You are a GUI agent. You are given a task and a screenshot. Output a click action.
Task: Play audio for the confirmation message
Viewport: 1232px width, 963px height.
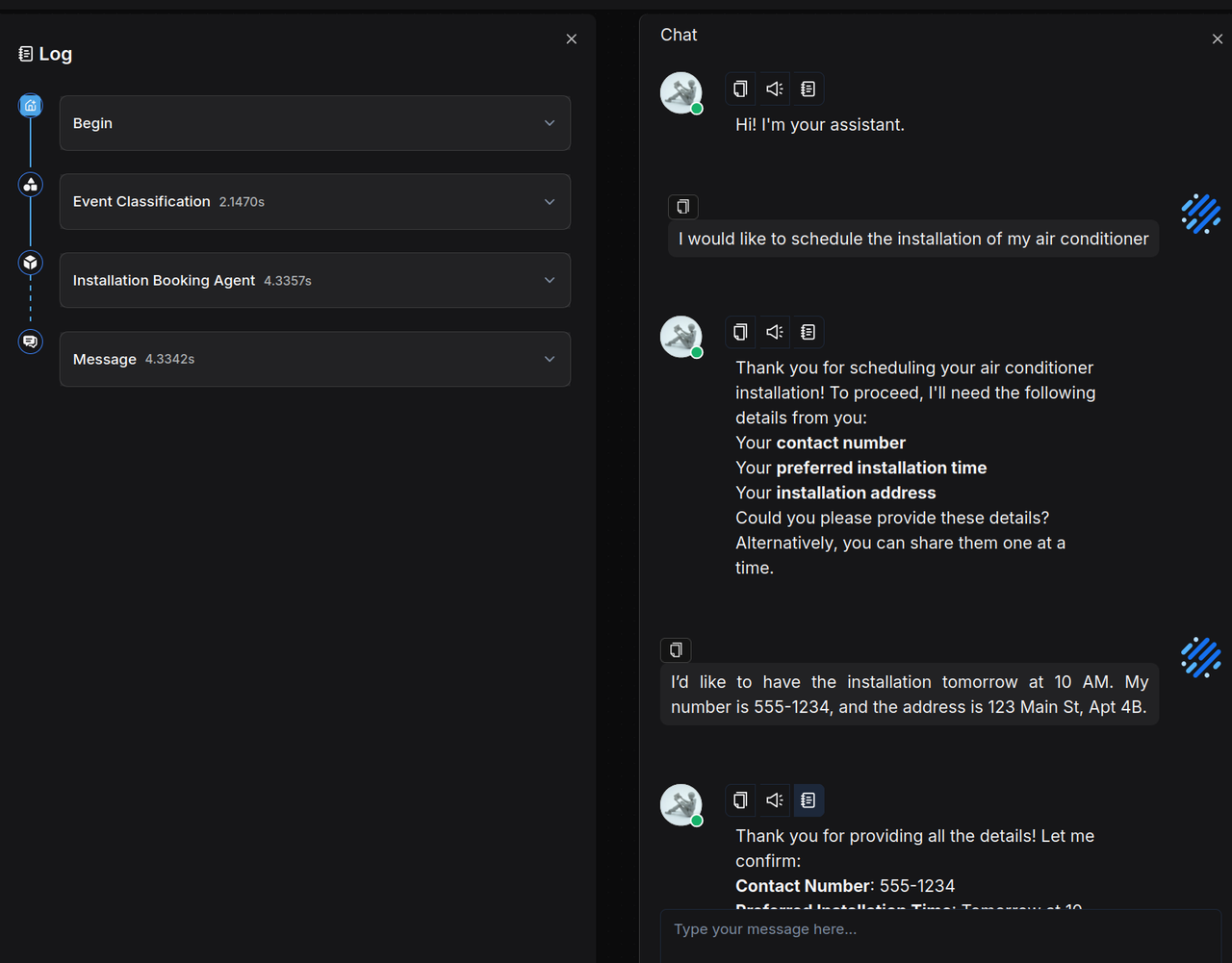tap(774, 800)
